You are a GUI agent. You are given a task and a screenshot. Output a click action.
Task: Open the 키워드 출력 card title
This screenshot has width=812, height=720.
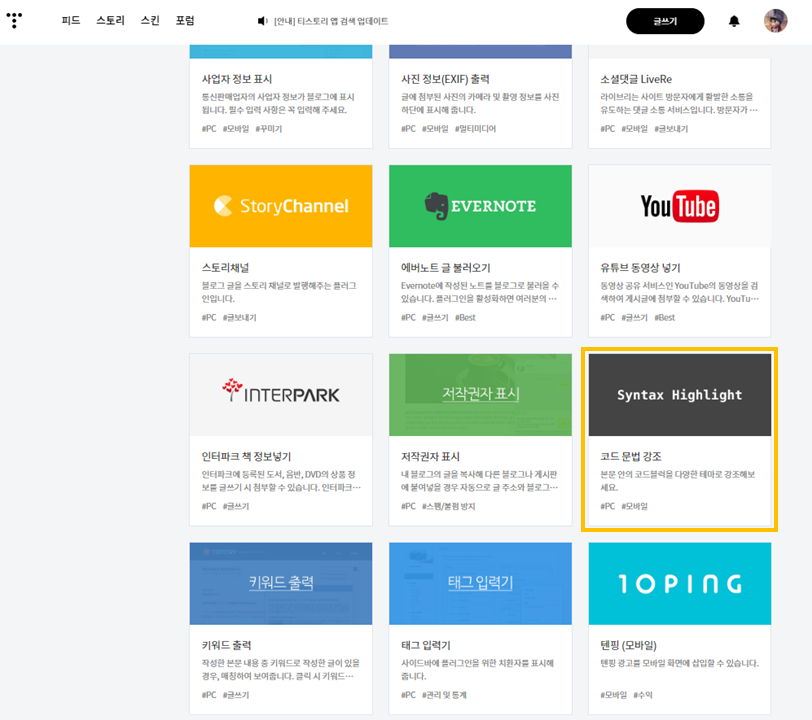226,645
